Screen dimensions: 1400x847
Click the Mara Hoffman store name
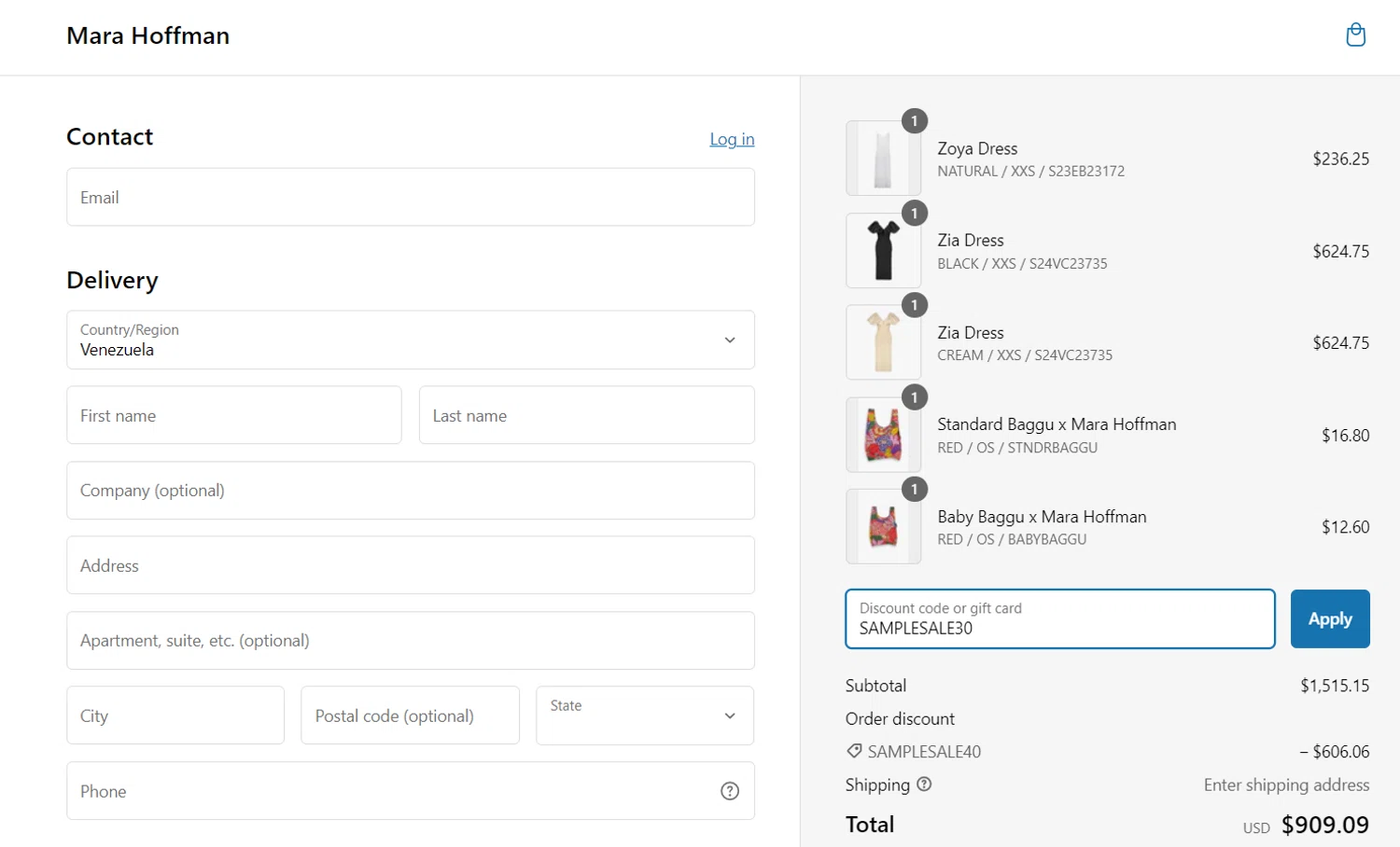coord(148,35)
